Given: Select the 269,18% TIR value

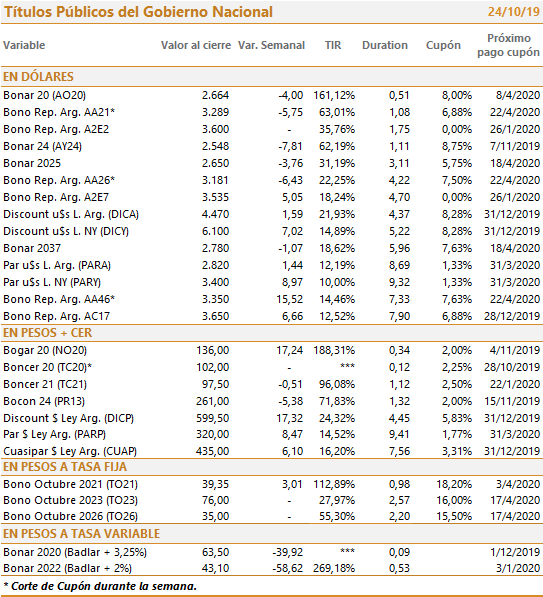Looking at the screenshot, I should tap(334, 568).
